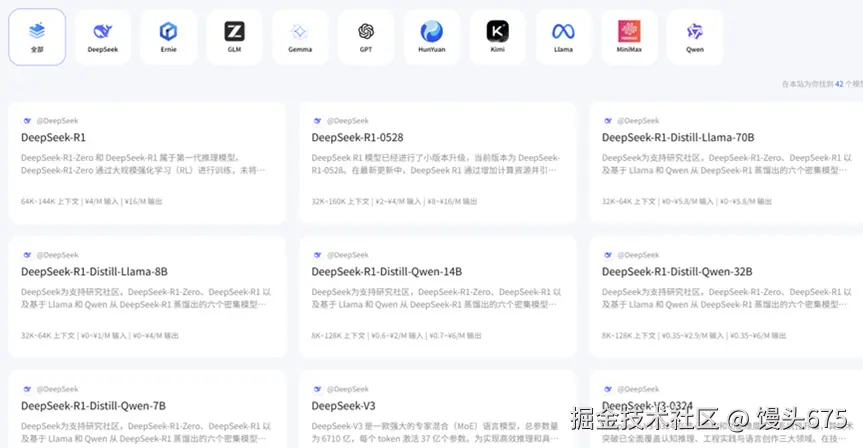Open the DeepSeek-R1 model title
The width and height of the screenshot is (863, 448).
(53, 138)
